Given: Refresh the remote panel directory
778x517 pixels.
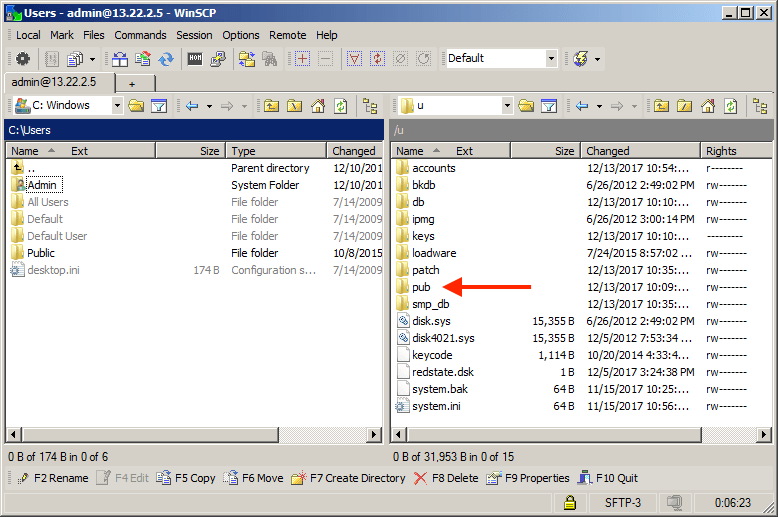Looking at the screenshot, I should coord(730,106).
